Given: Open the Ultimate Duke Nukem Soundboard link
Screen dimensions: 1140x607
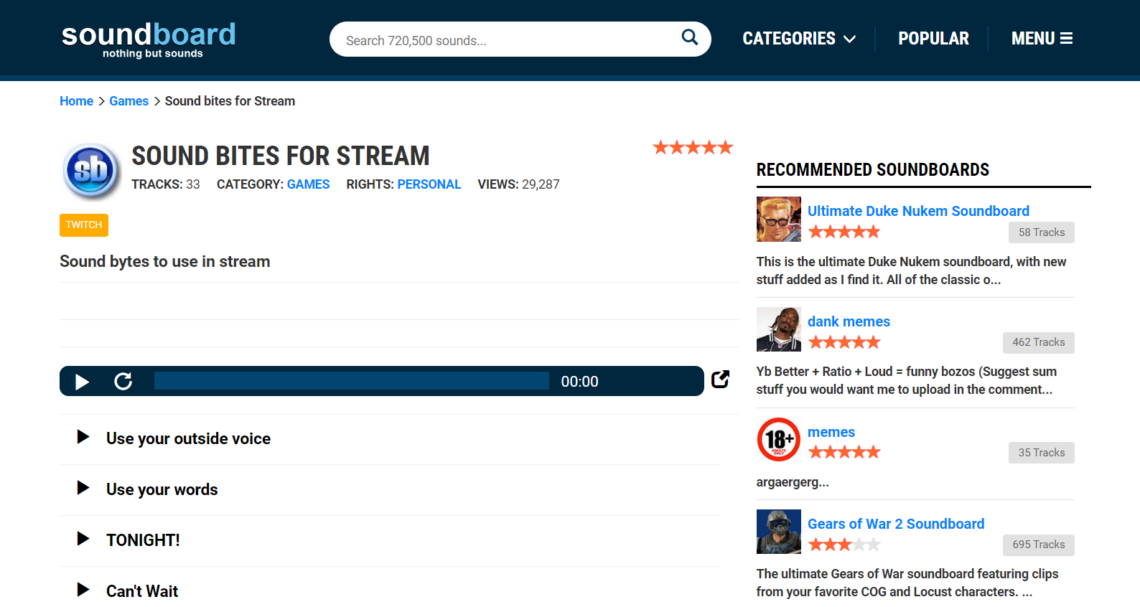Looking at the screenshot, I should 918,210.
